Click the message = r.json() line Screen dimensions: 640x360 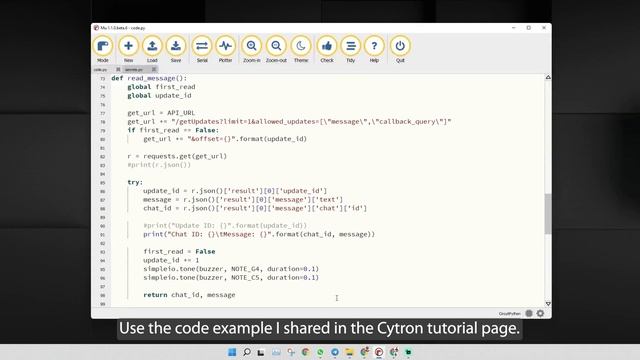coord(243,200)
